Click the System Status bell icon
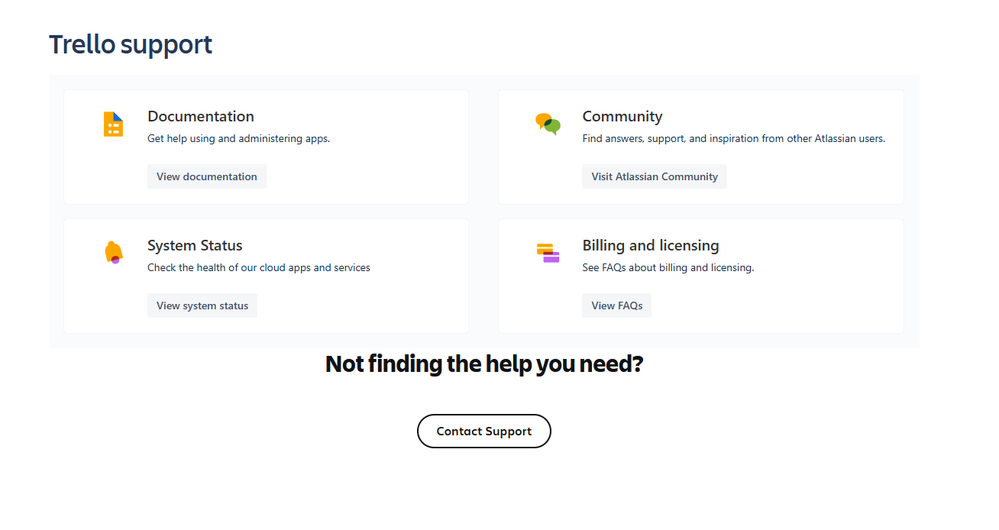The image size is (999, 530). 114,252
